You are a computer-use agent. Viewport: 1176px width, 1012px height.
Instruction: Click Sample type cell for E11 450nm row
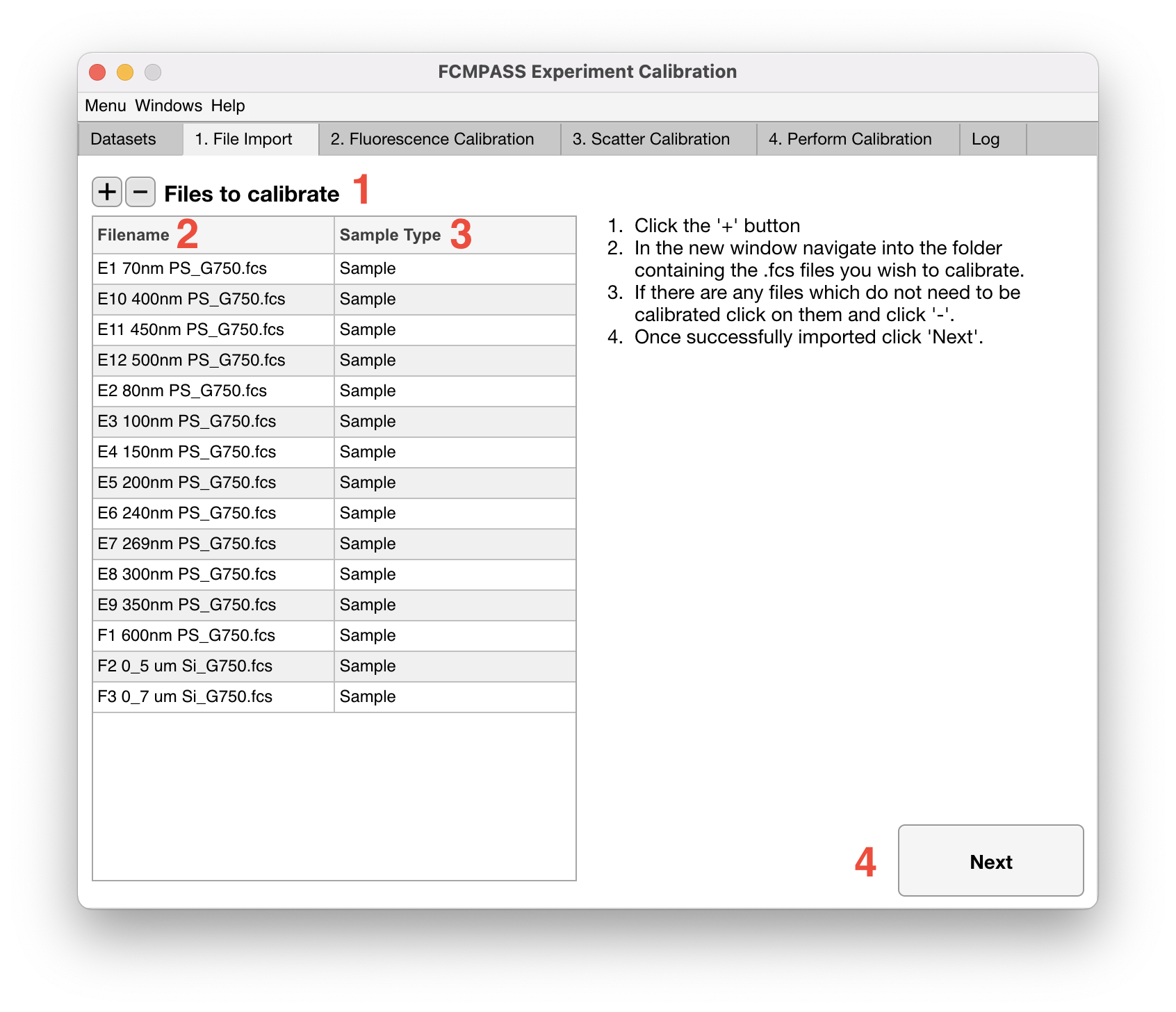pos(455,330)
